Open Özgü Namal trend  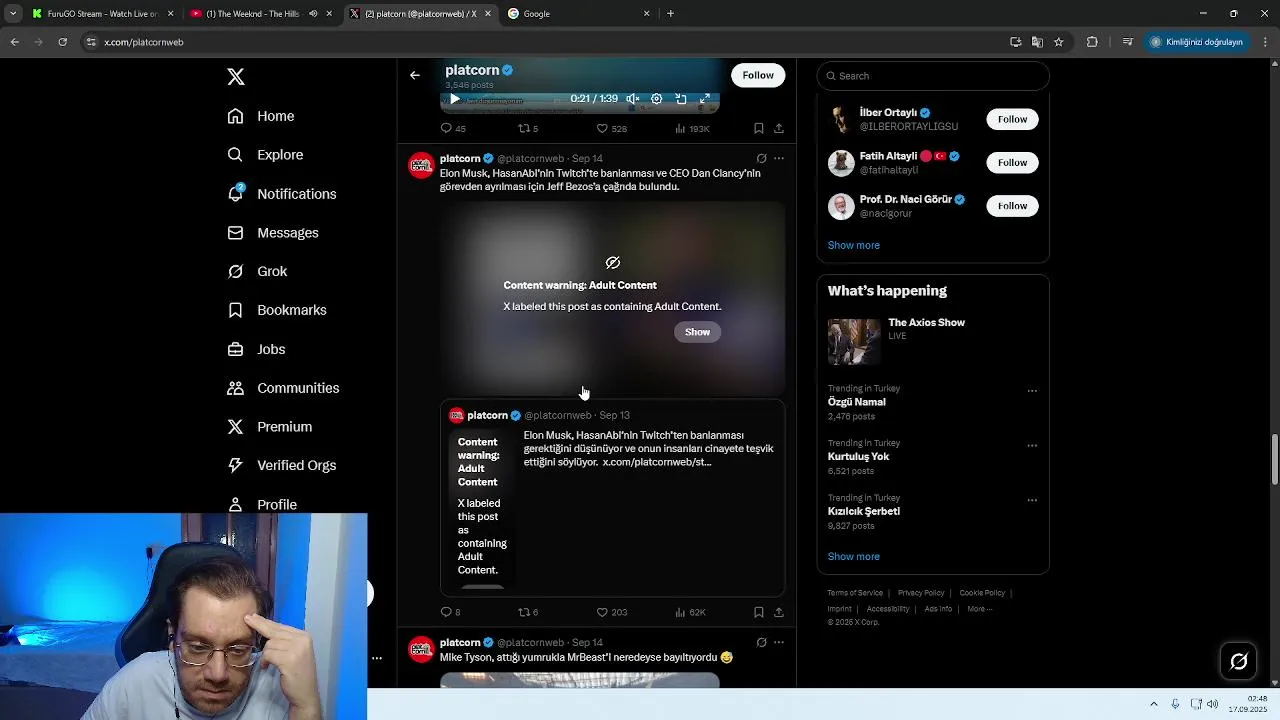(856, 402)
